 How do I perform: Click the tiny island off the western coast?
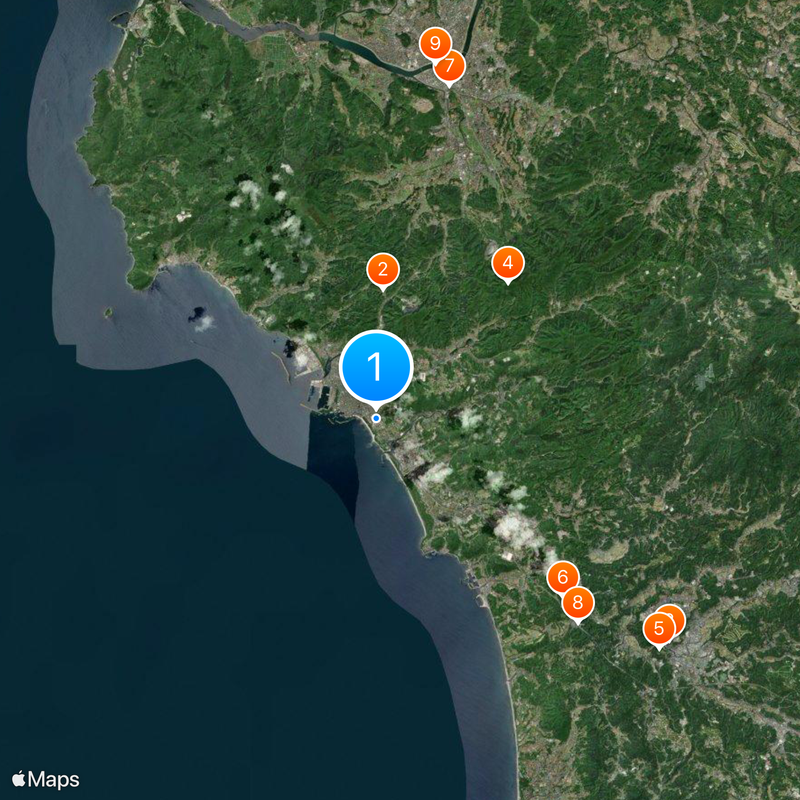pyautogui.click(x=108, y=312)
